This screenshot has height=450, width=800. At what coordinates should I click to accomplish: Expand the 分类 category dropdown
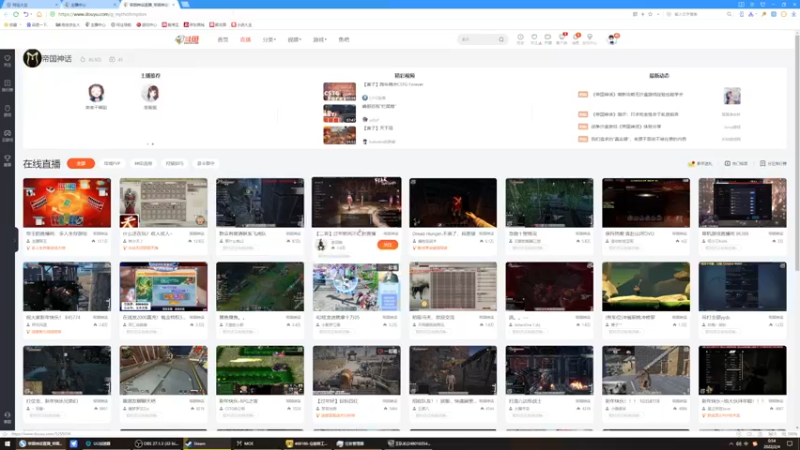pos(269,40)
